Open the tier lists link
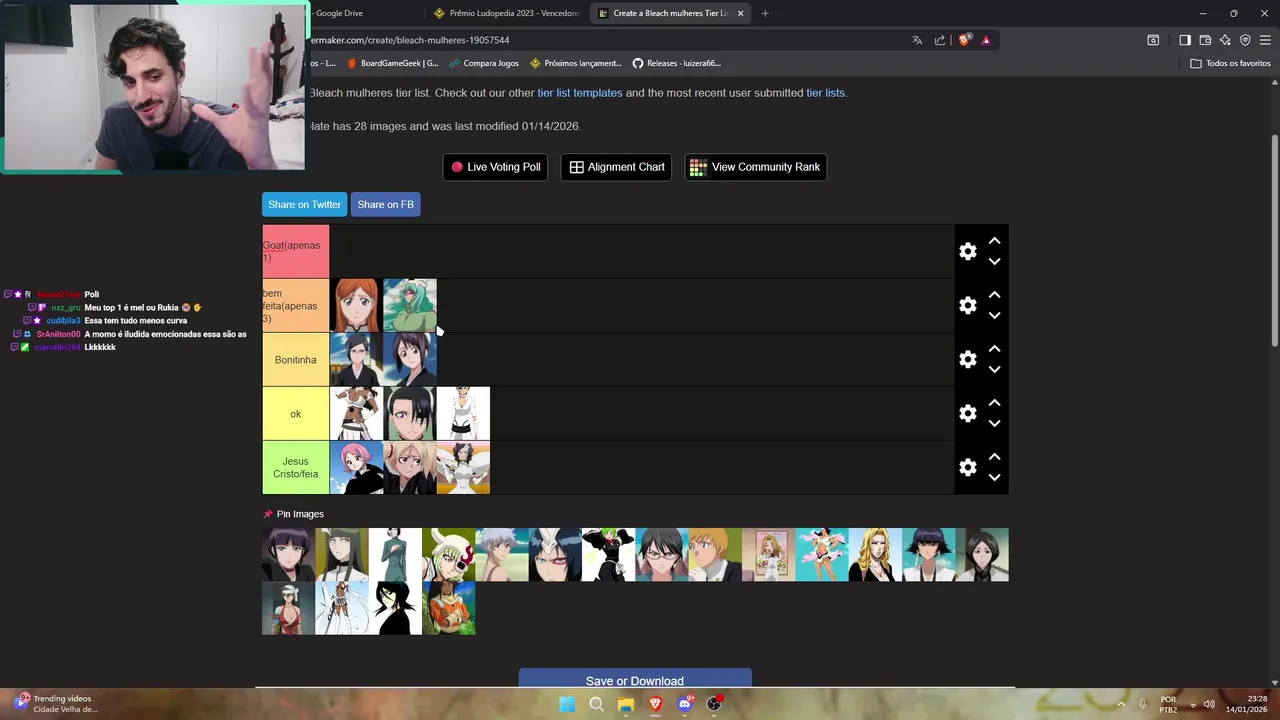Viewport: 1280px width, 720px height. (x=825, y=93)
